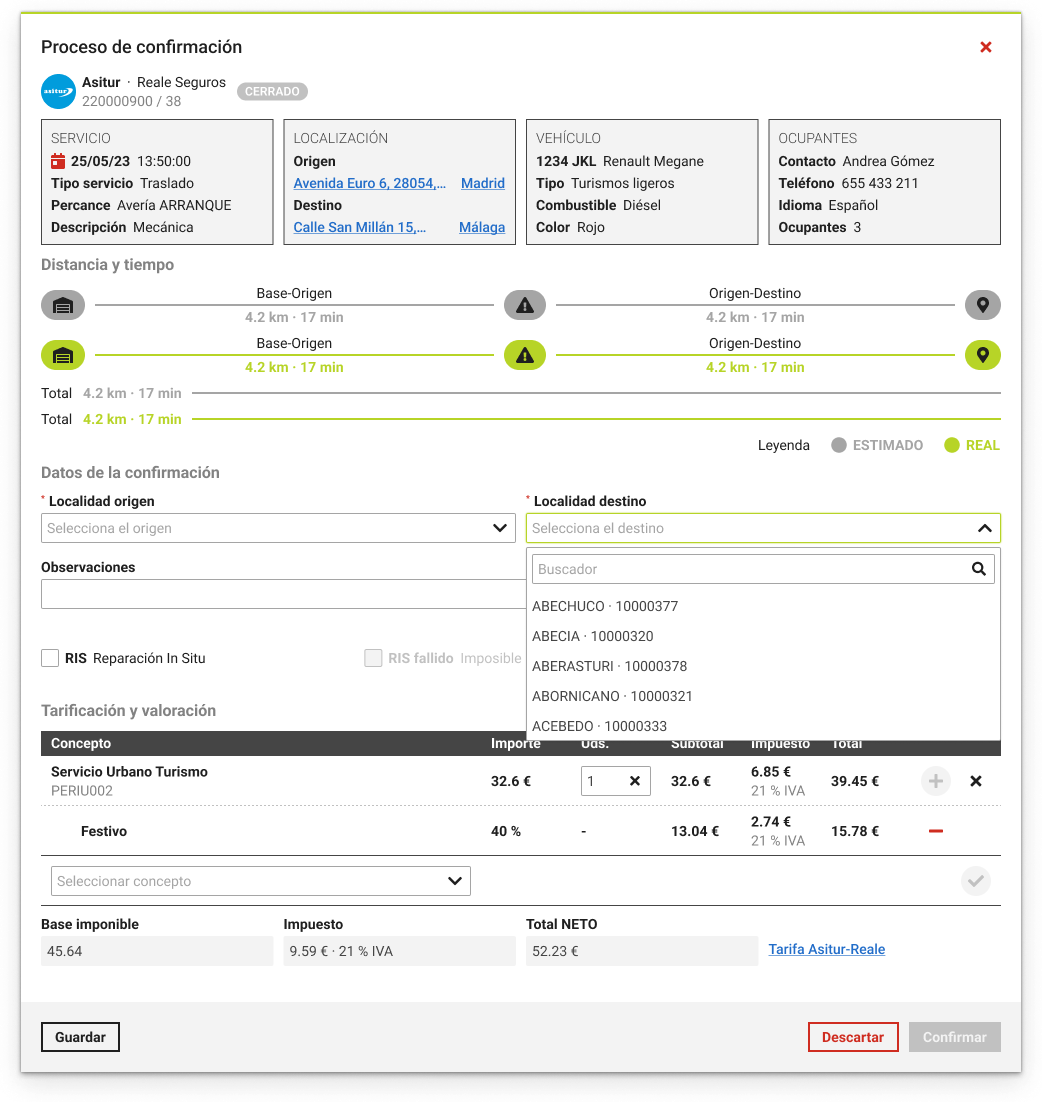Click the Guardar button
This screenshot has height=1102, width=1042.
(x=80, y=1037)
